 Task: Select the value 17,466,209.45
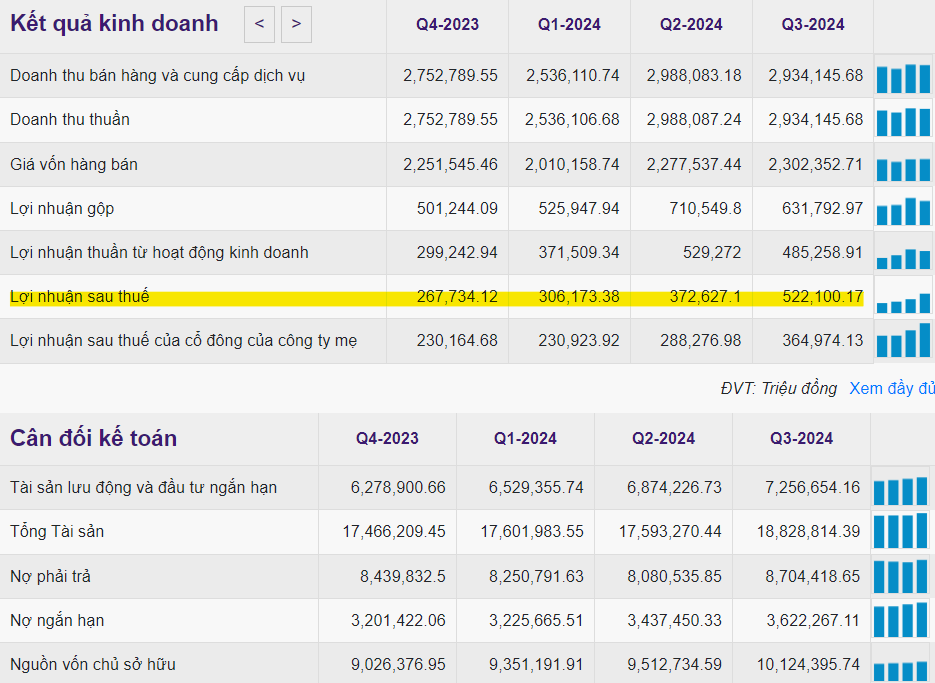[x=394, y=531]
